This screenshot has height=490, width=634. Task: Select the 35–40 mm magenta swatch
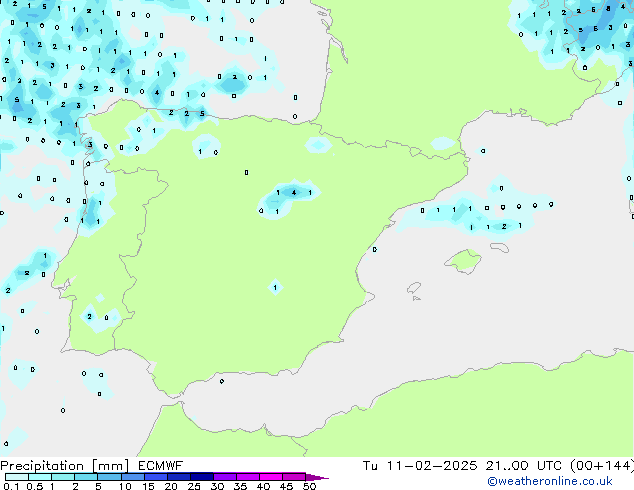[x=247, y=477]
